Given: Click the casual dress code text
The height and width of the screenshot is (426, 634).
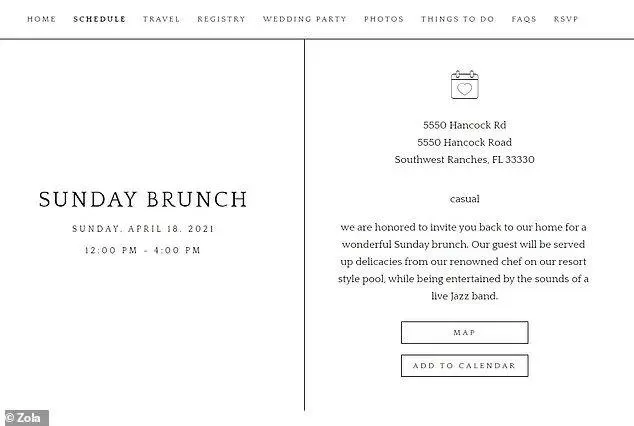Looking at the screenshot, I should point(465,199).
